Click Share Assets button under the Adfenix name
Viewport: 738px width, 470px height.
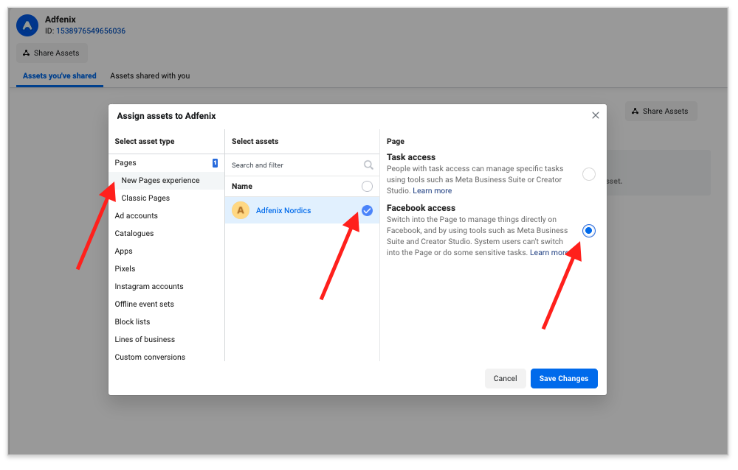pos(52,53)
